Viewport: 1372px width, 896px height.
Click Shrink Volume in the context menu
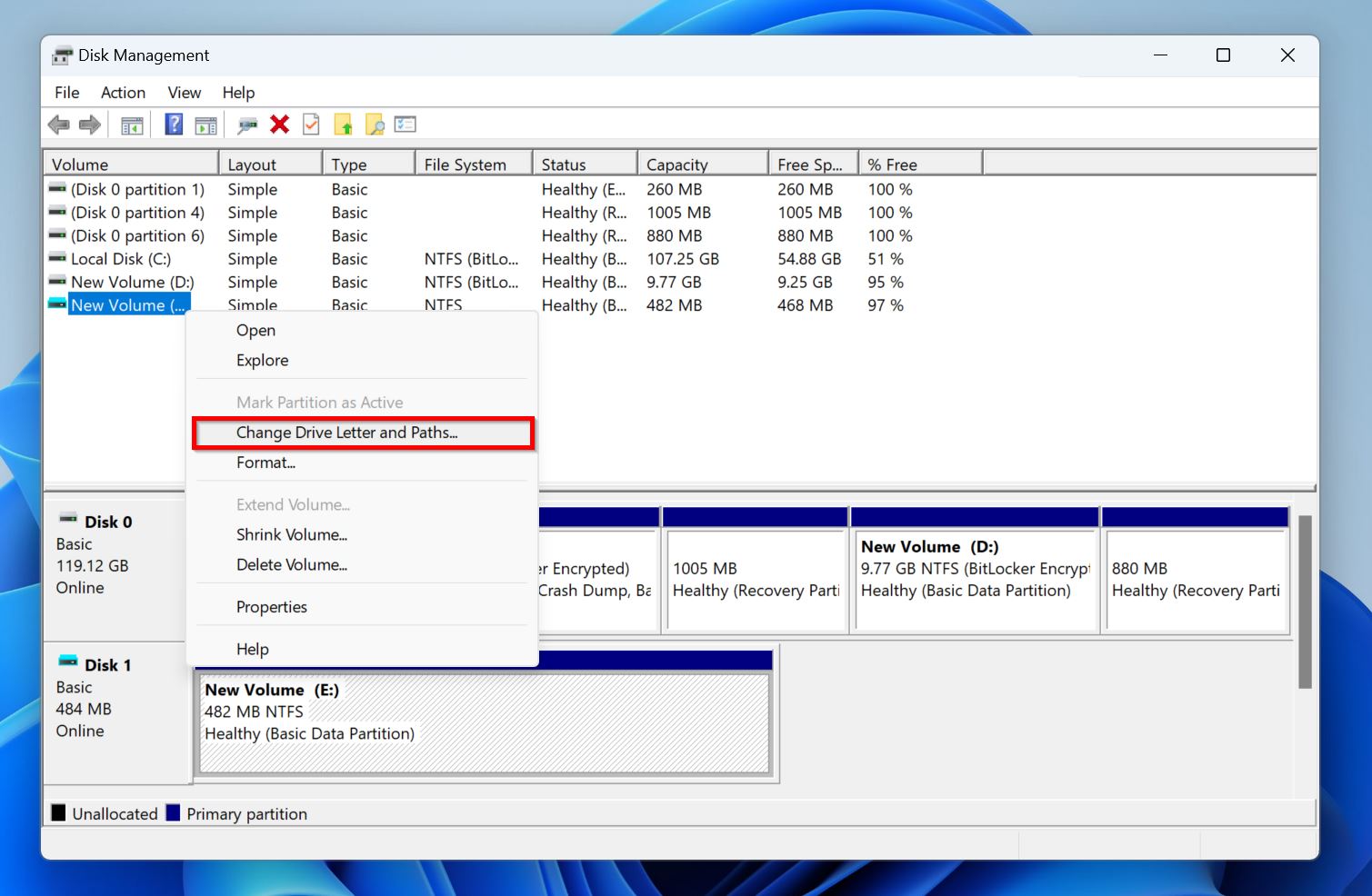(292, 535)
